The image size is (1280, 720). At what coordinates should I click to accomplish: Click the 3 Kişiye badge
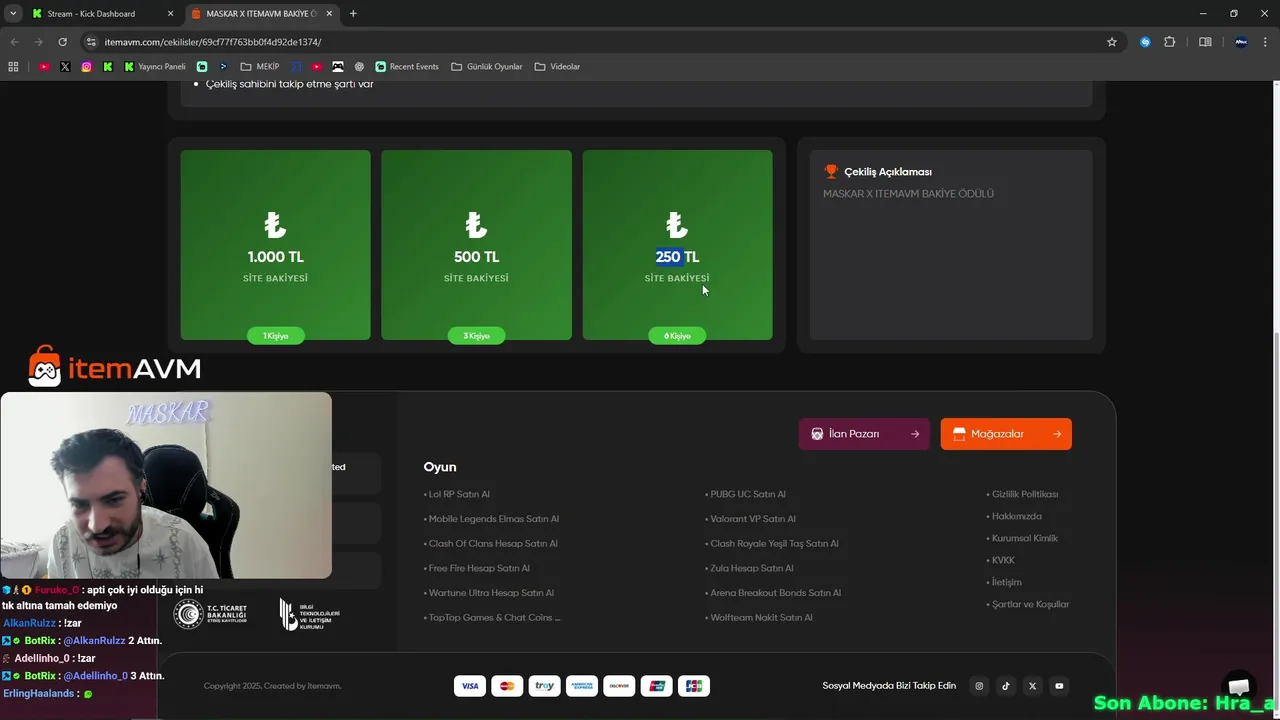tap(477, 336)
